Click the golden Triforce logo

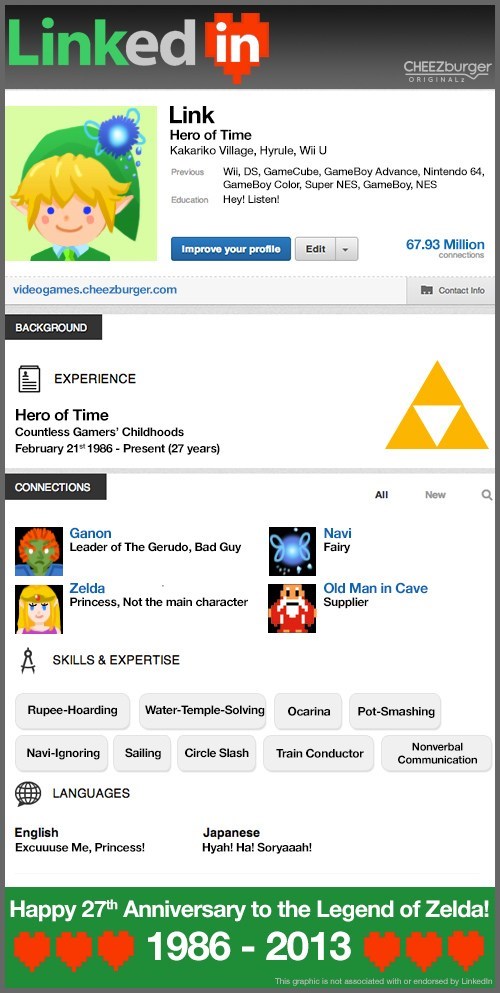pos(437,405)
